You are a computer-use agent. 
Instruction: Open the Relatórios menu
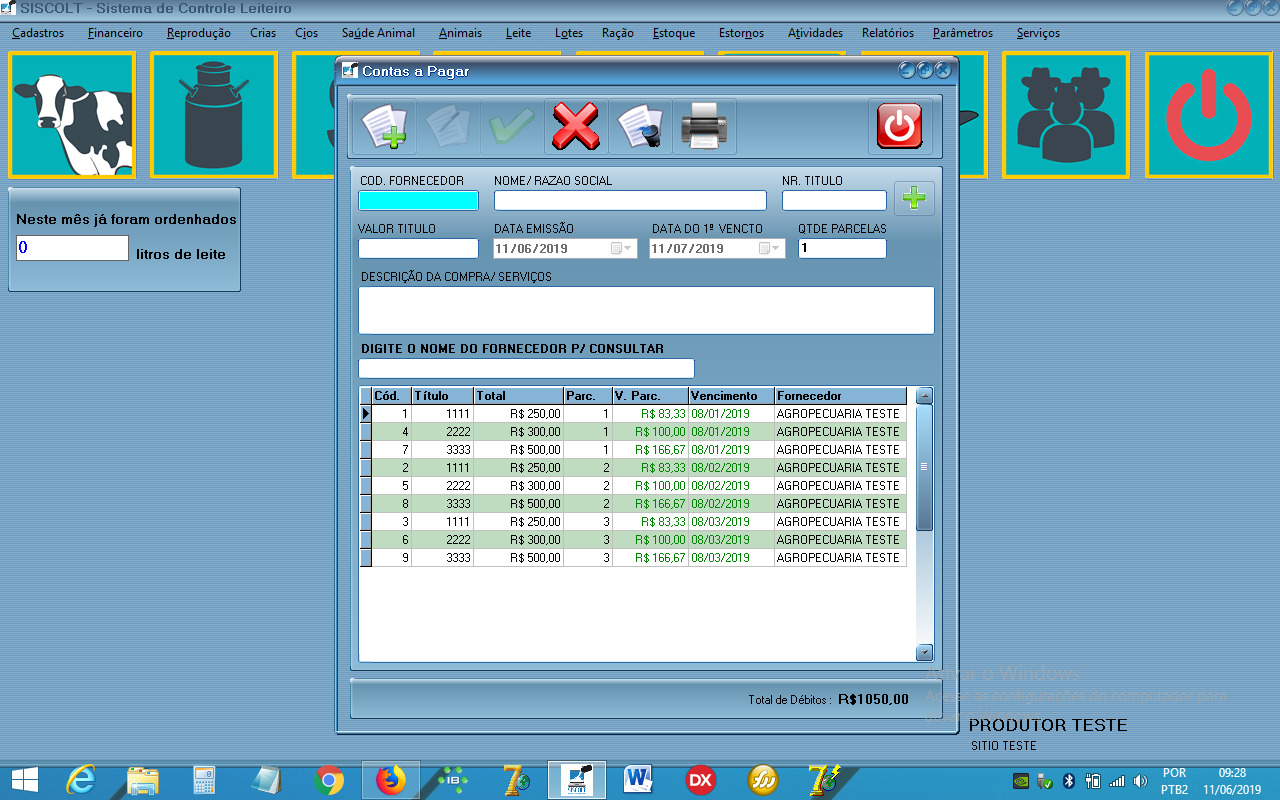tap(888, 33)
